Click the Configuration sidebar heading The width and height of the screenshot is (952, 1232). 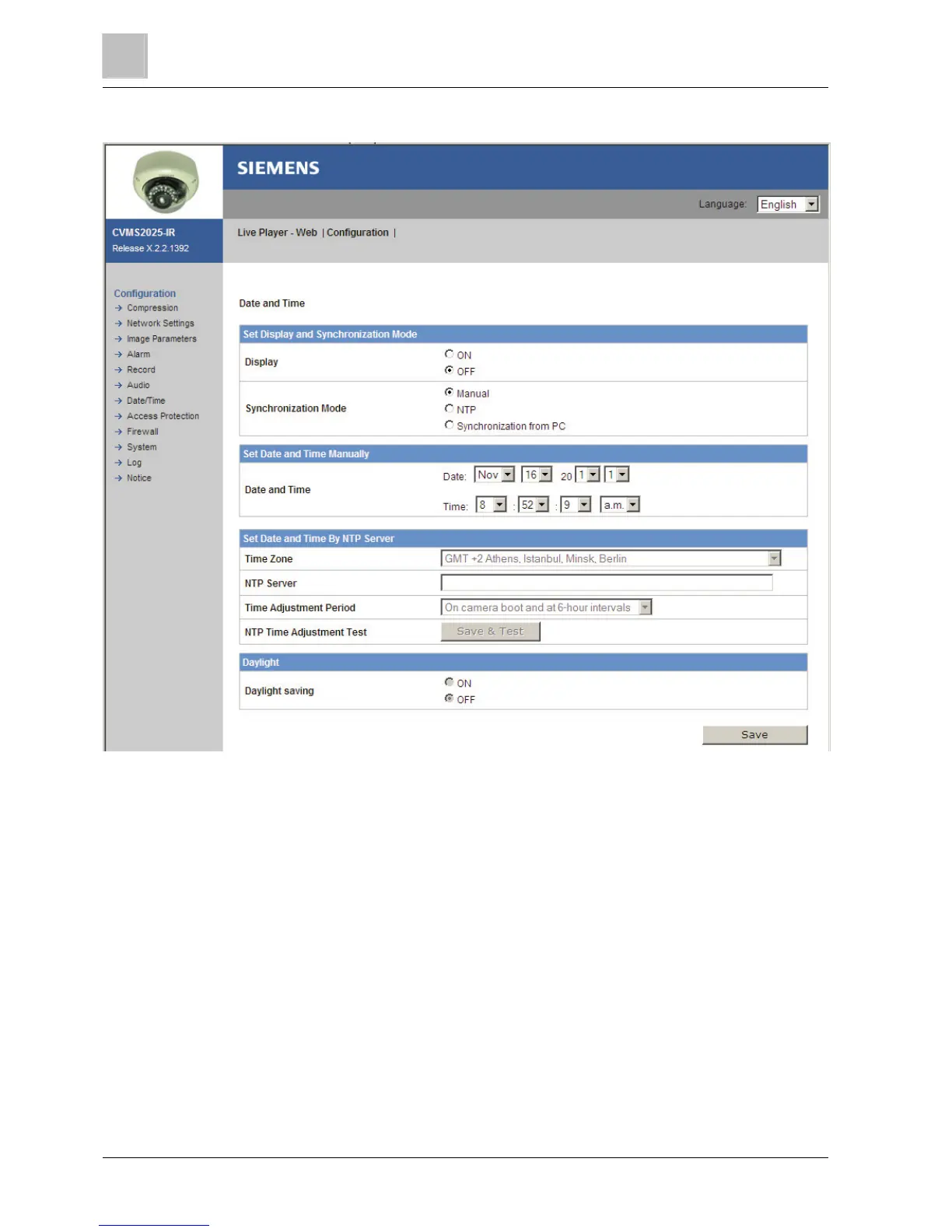pos(145,293)
